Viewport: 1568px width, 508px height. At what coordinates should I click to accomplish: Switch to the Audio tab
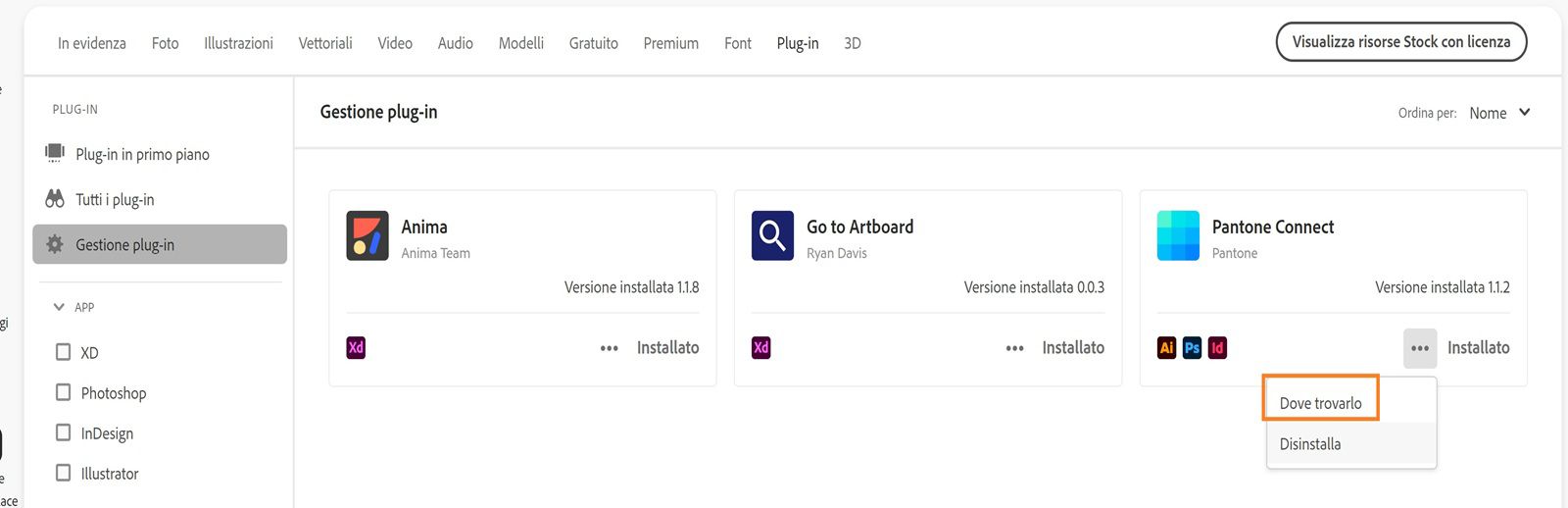coord(456,43)
